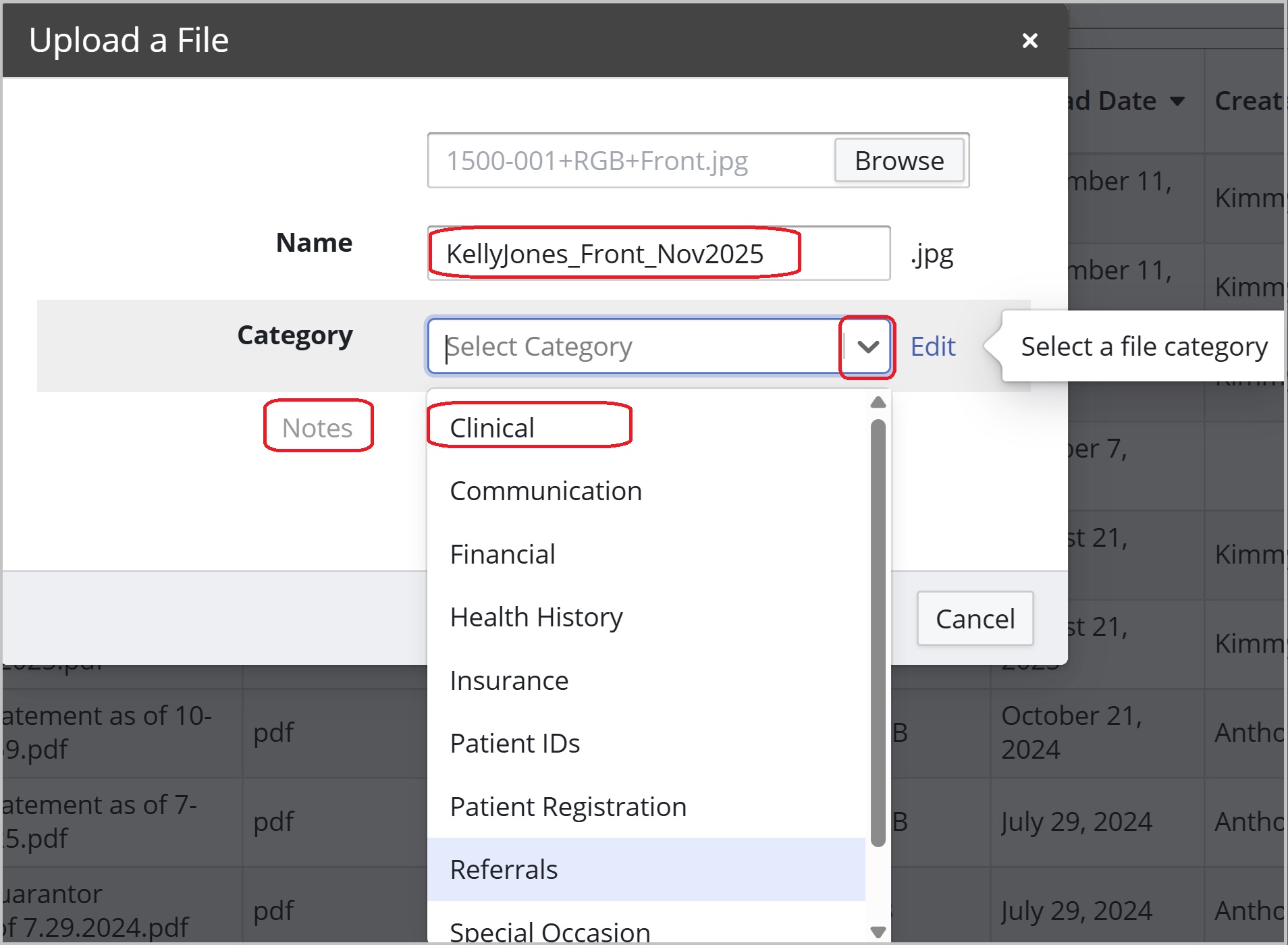Click the Name field containing KellyJones_Front_Nov2025
Image resolution: width=1288 pixels, height=945 pixels.
coord(658,254)
